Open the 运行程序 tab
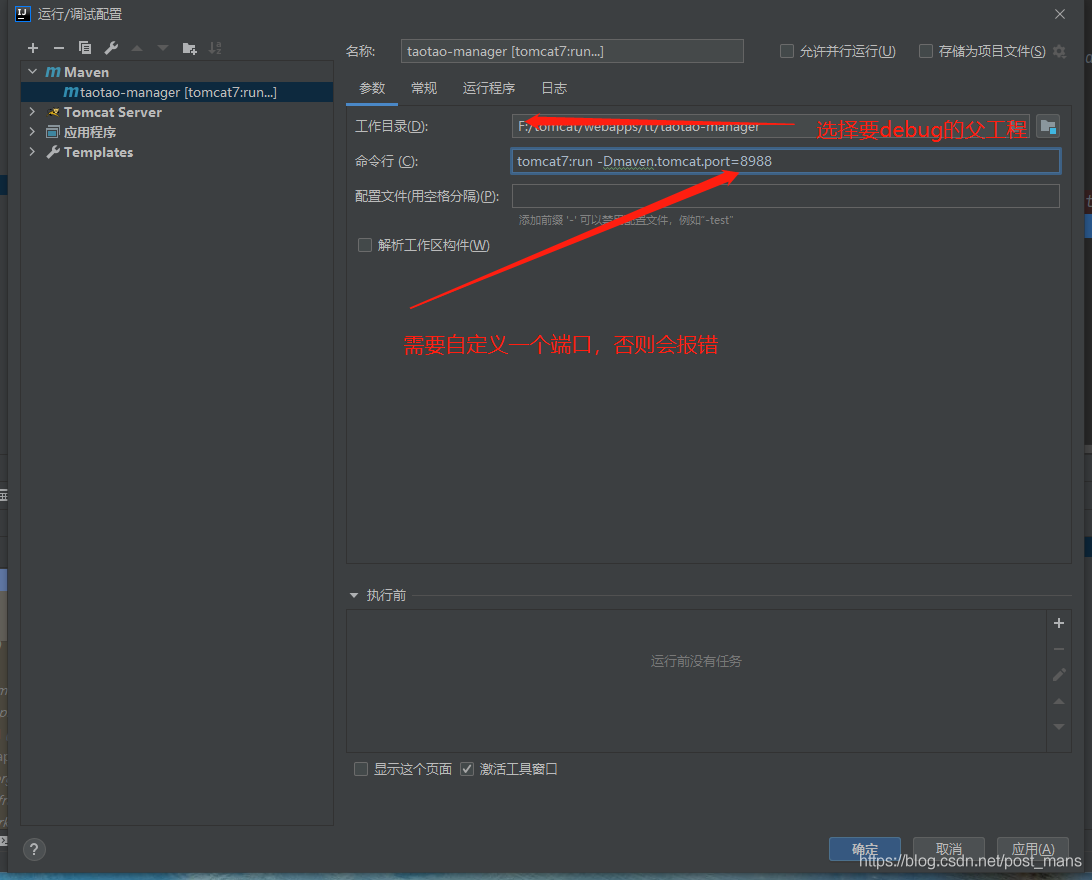The image size is (1092, 880). (x=488, y=88)
